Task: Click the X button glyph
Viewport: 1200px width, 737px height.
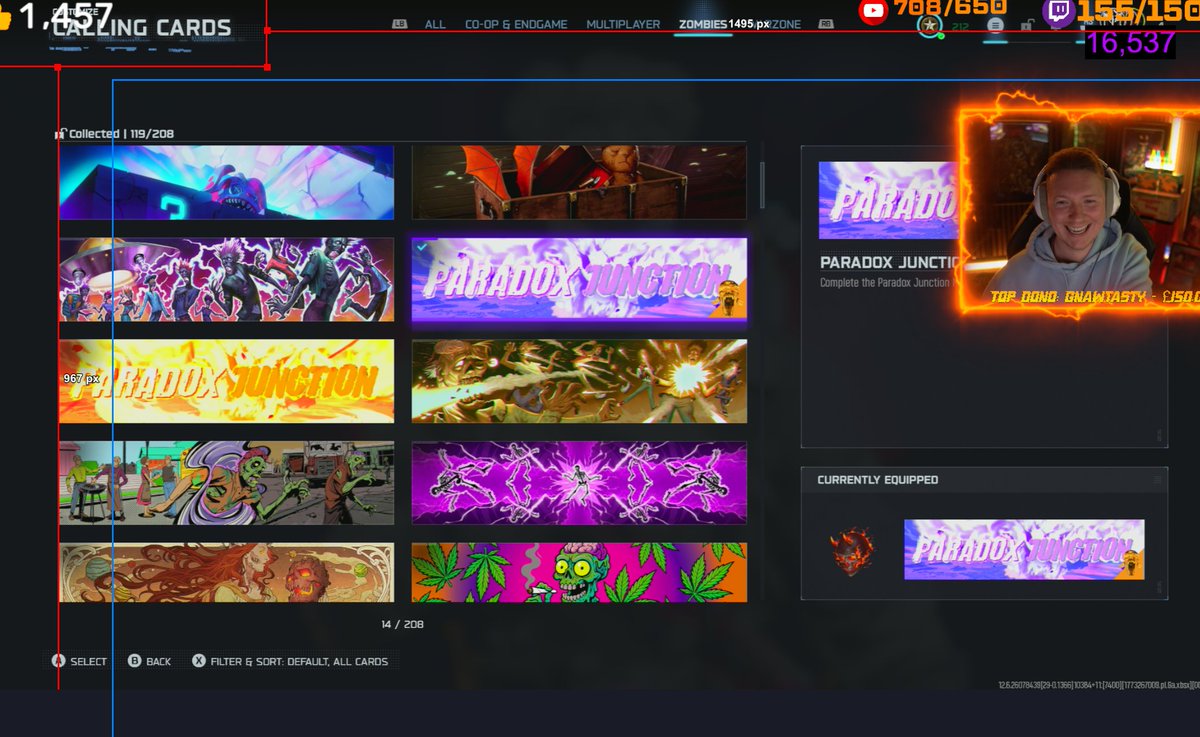Action: 199,661
